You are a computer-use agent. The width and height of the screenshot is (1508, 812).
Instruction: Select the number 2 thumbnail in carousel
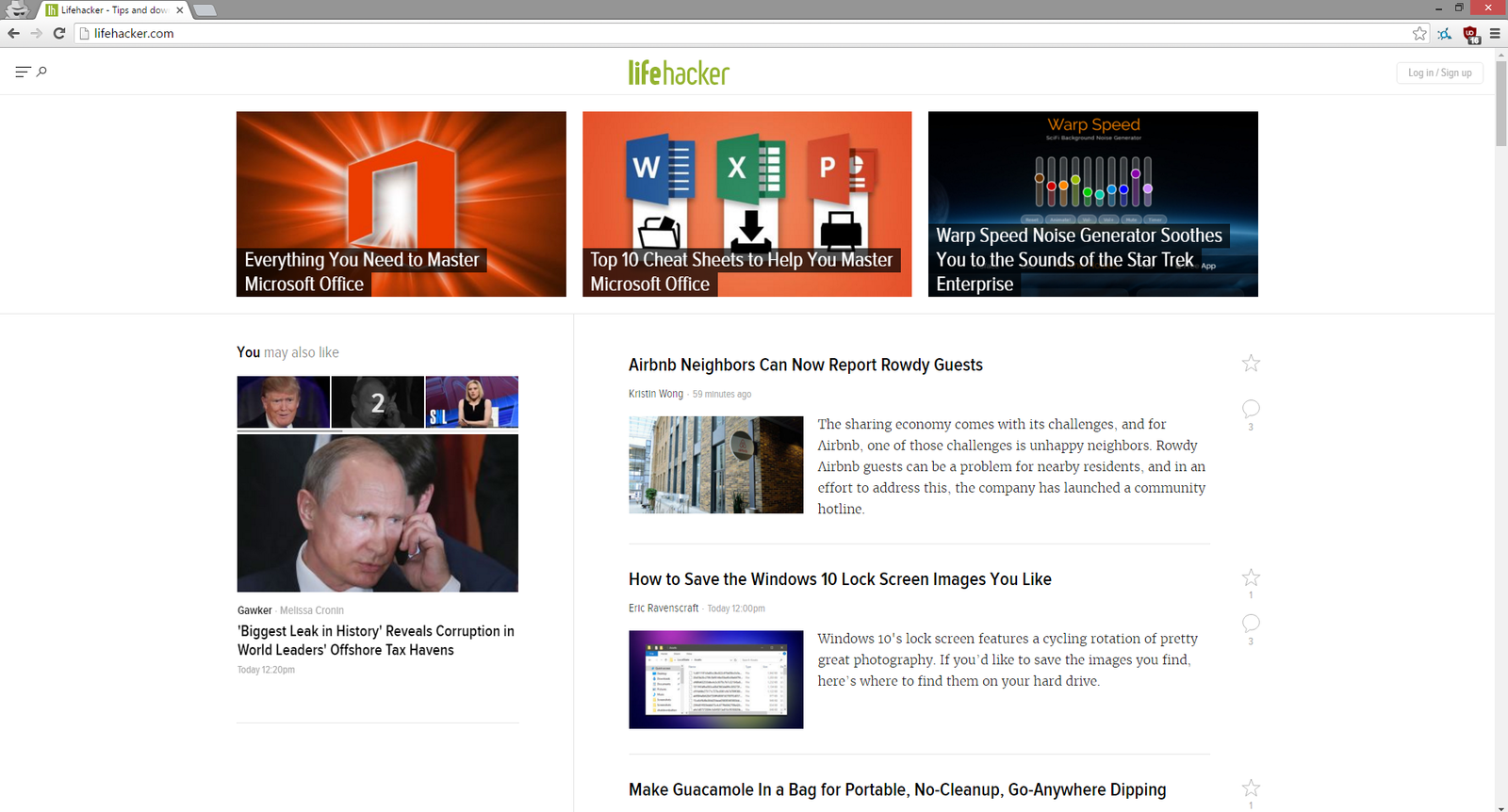coord(377,402)
